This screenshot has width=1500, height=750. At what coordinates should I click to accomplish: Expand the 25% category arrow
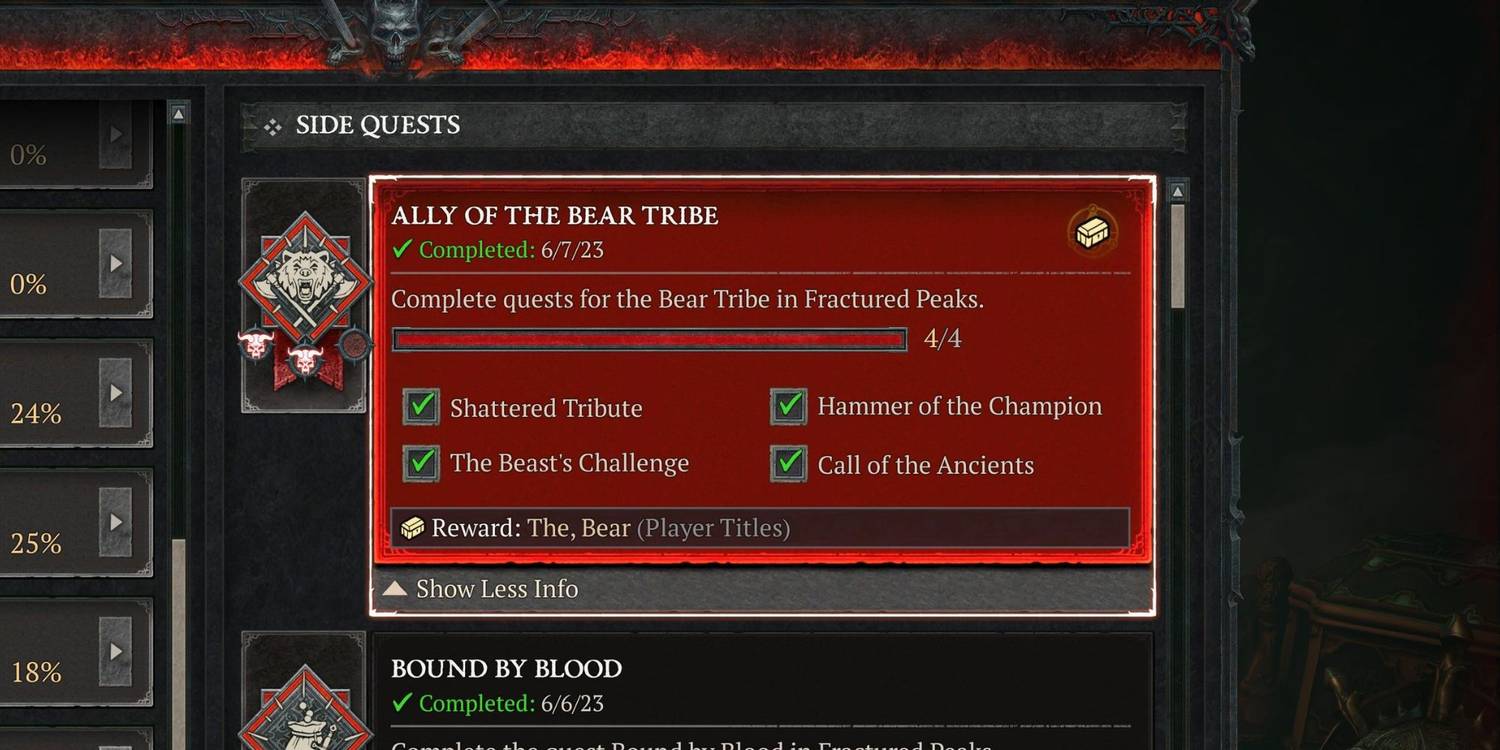click(x=116, y=522)
